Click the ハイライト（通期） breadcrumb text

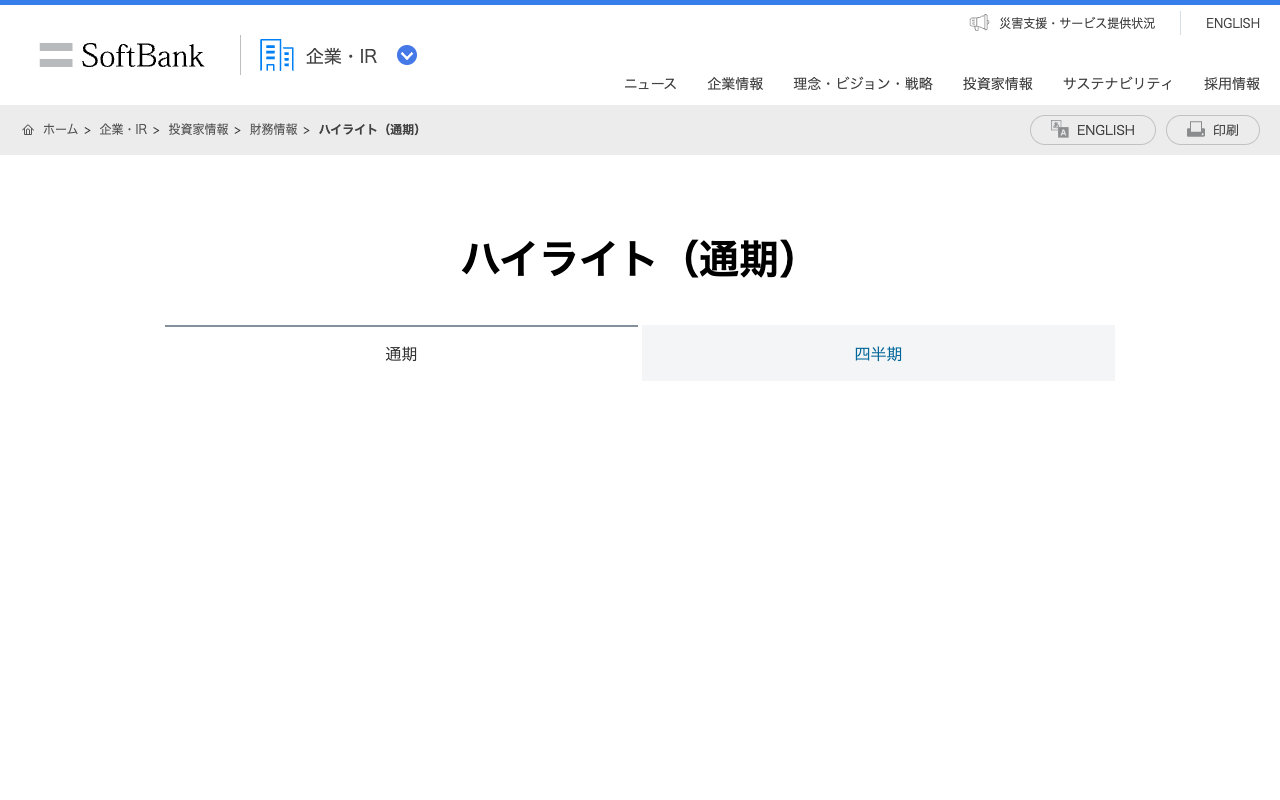(371, 130)
